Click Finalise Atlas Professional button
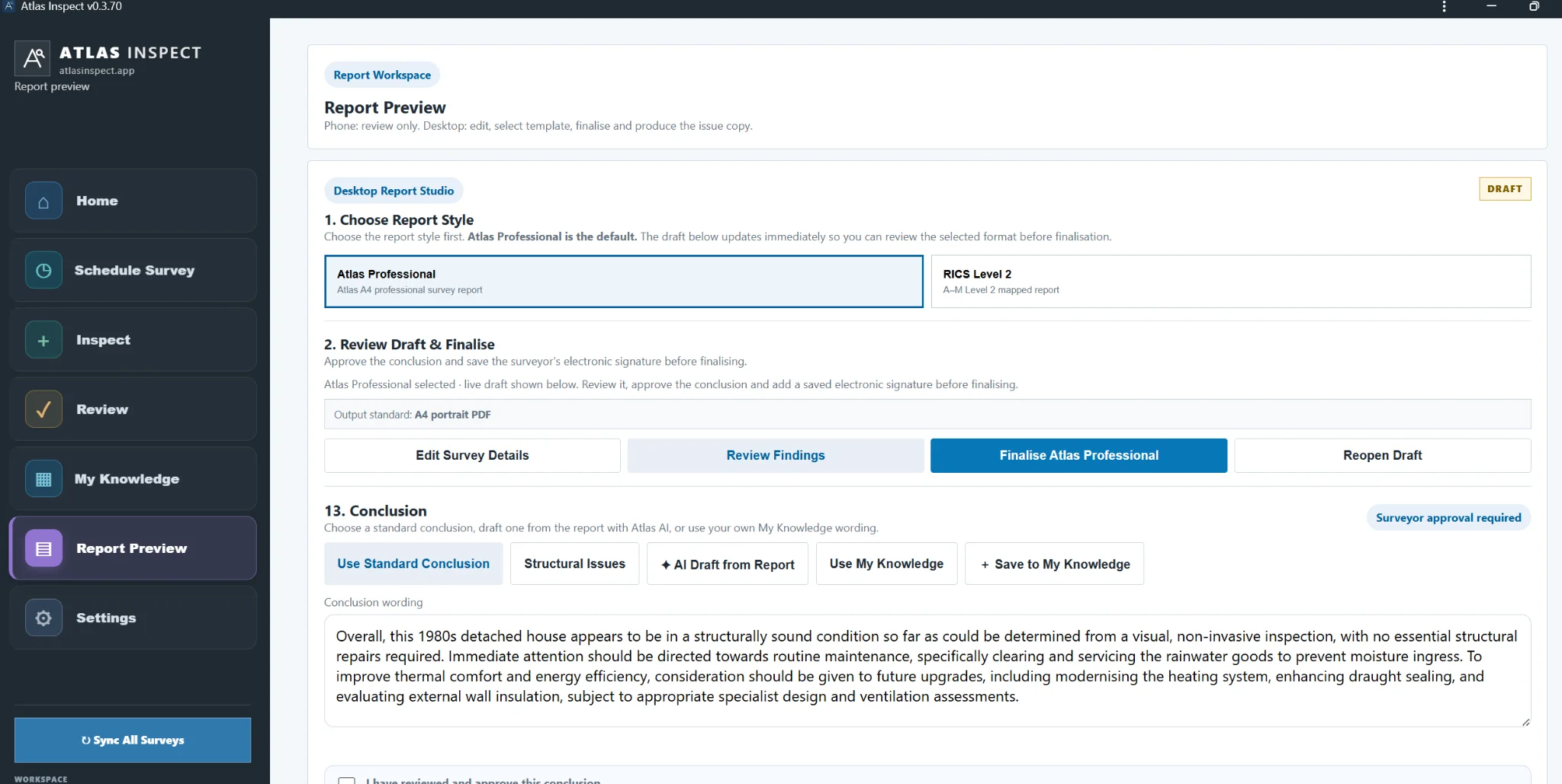1562x784 pixels. (x=1079, y=455)
